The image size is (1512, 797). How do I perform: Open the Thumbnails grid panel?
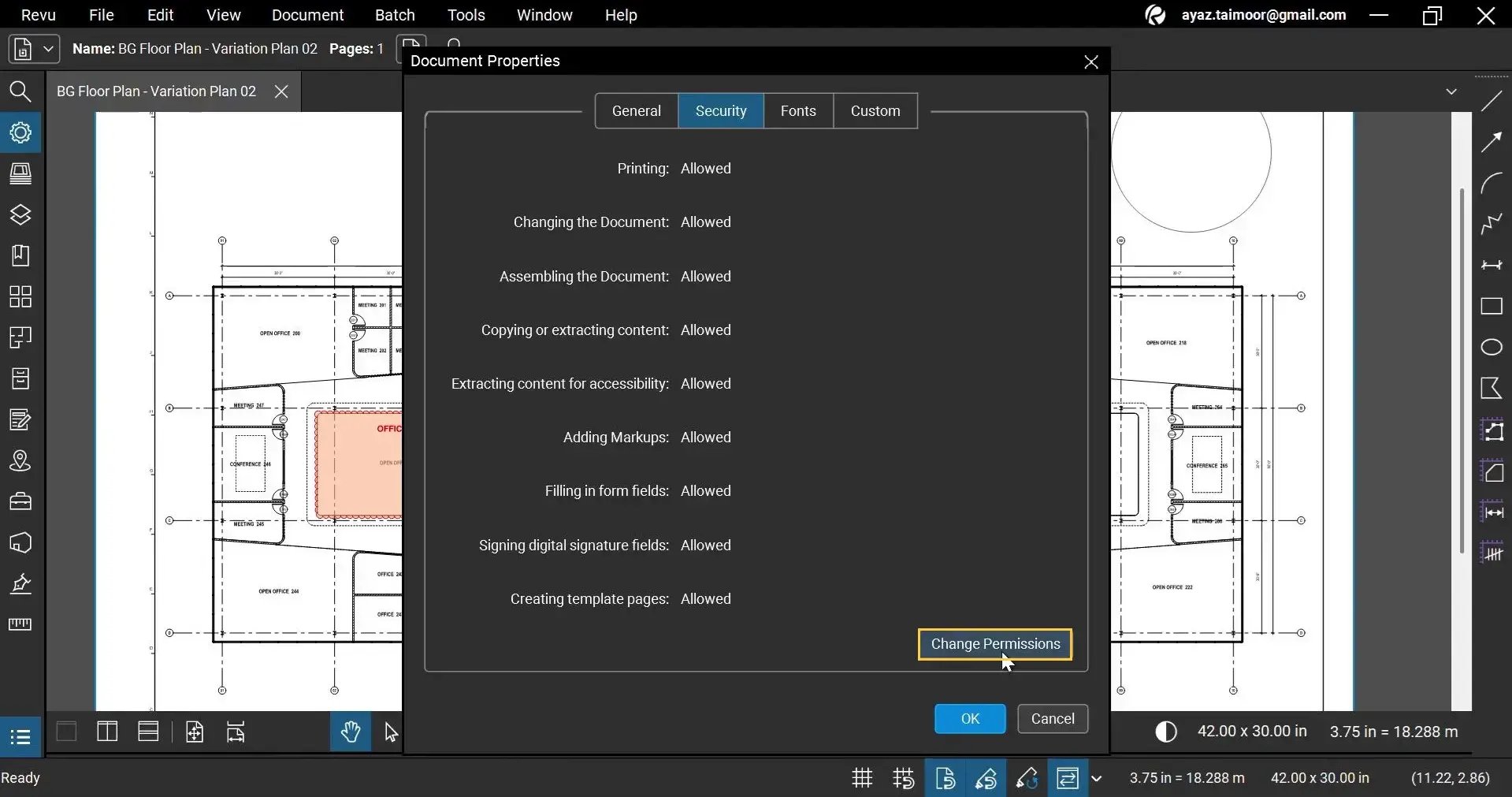[20, 296]
